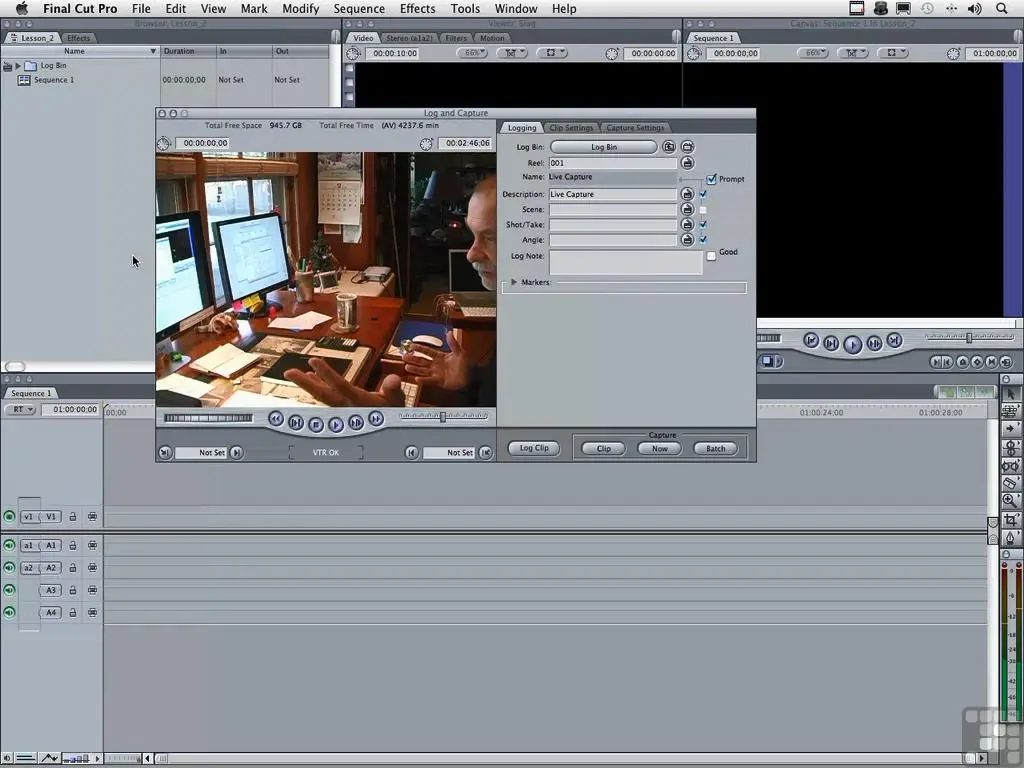The height and width of the screenshot is (768, 1024).
Task: Lock the A1 audio track
Action: [72, 545]
